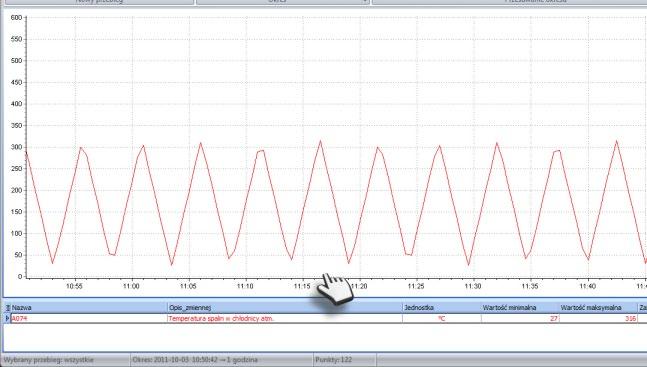Click the Wybrany przebieg status bar panel
The height and width of the screenshot is (367, 647).
pyautogui.click(x=66, y=360)
